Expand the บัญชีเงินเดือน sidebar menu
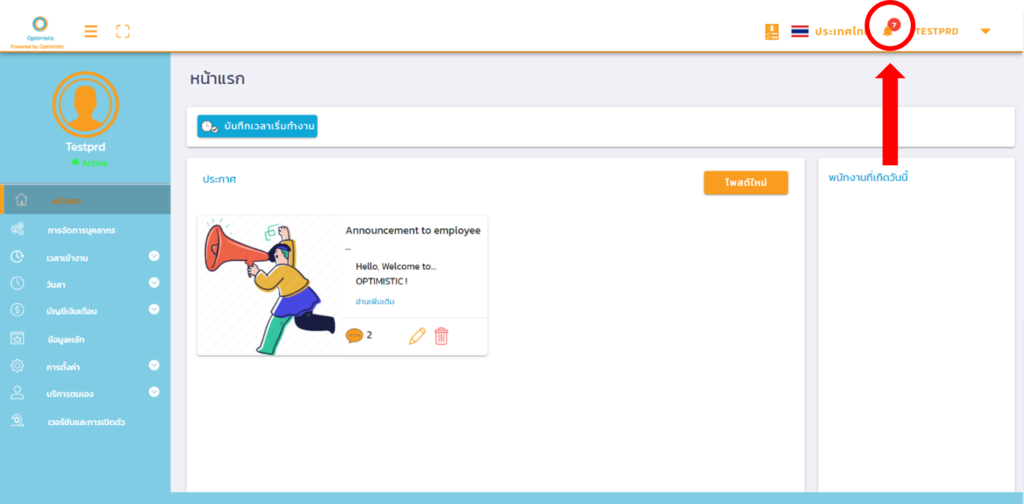 (154, 310)
